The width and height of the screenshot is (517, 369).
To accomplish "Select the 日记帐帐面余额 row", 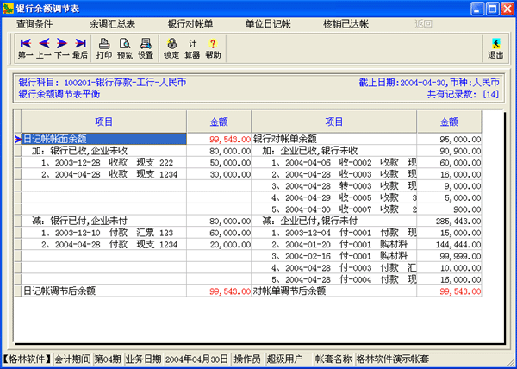I will 104,139.
